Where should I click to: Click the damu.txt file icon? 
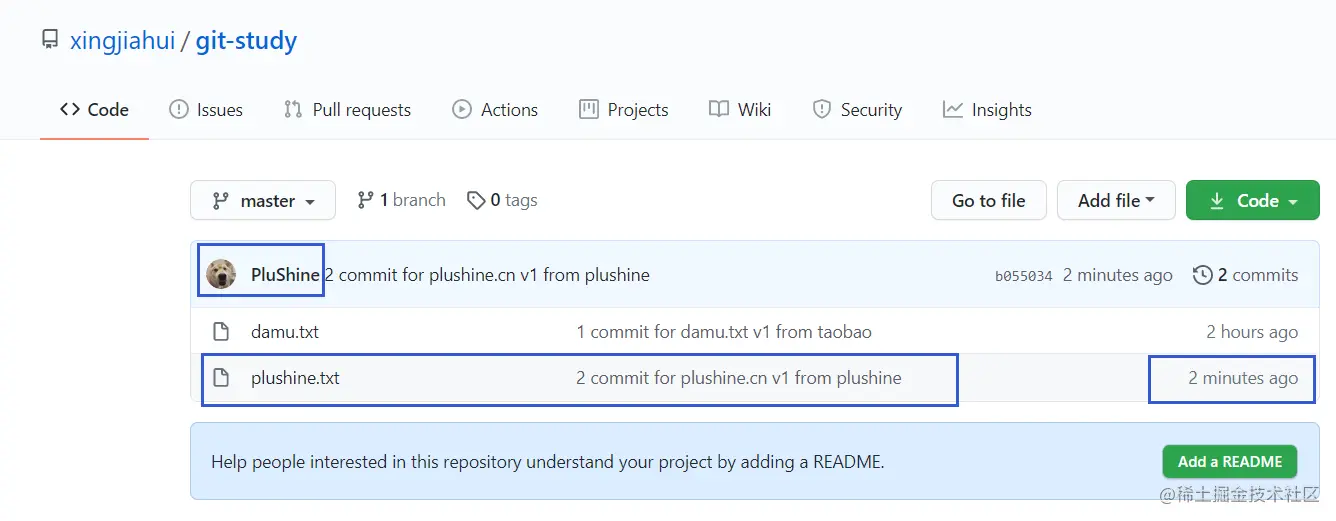(221, 332)
